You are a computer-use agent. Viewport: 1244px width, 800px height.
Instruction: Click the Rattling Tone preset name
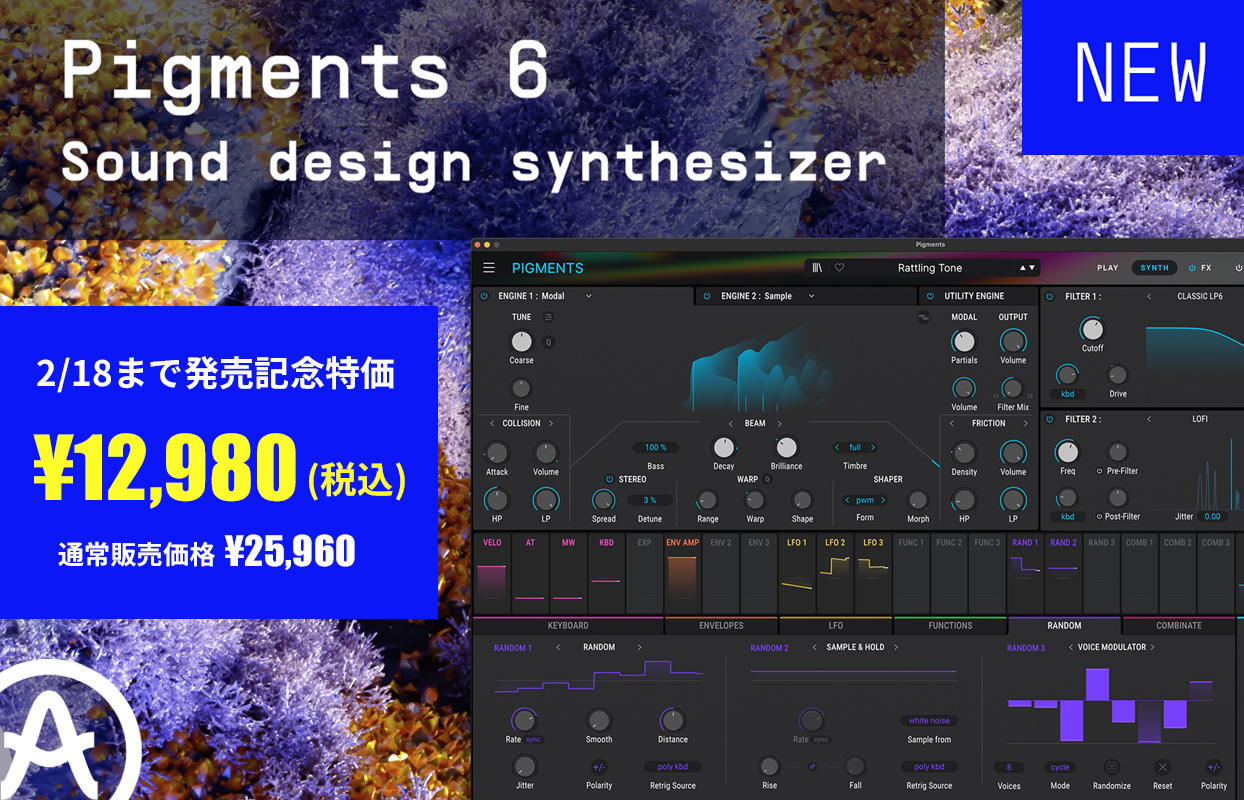click(x=930, y=268)
